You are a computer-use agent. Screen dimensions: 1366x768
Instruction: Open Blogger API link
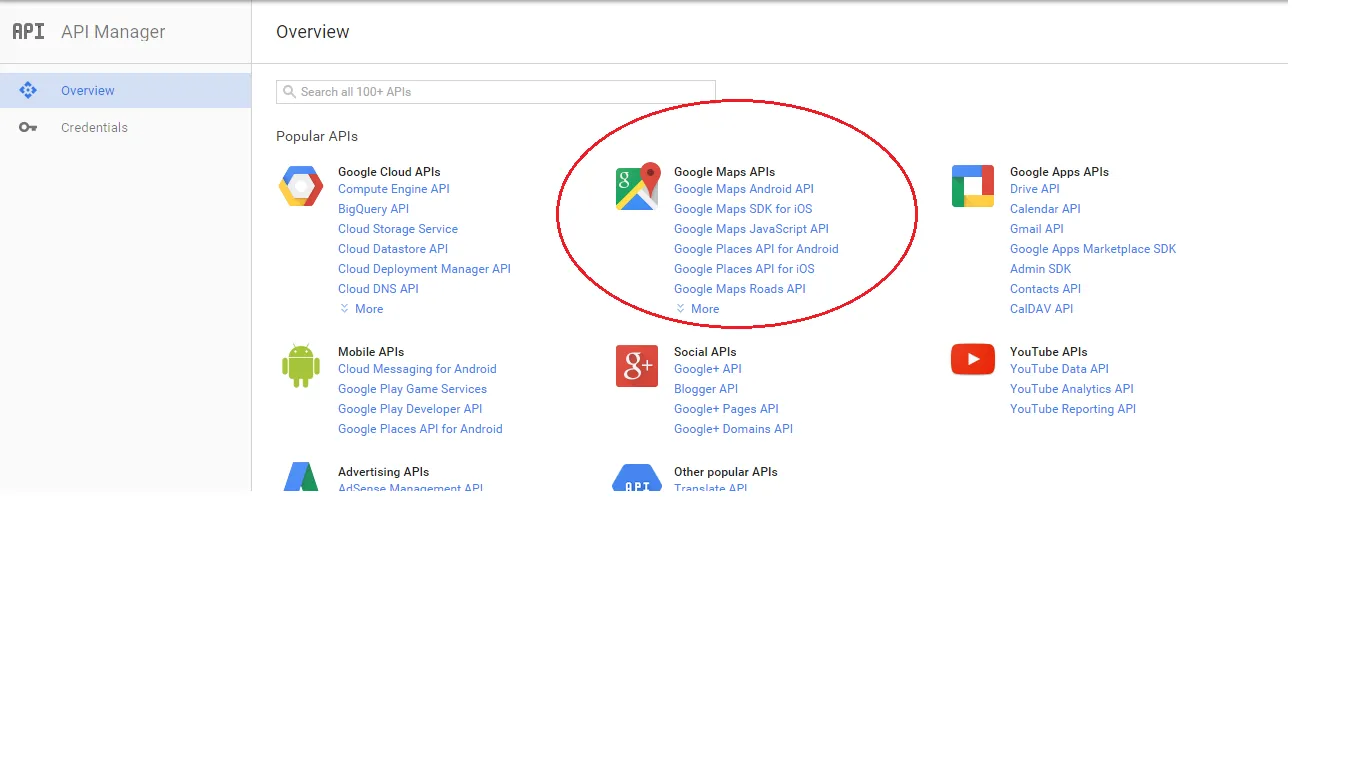click(x=706, y=389)
